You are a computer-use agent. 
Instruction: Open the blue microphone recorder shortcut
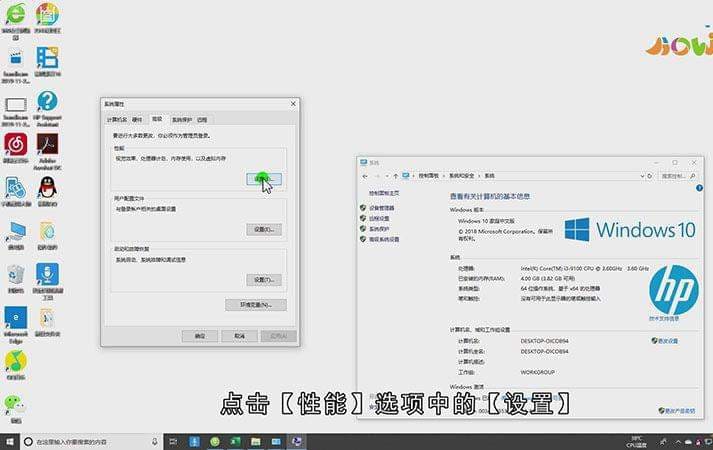47,281
